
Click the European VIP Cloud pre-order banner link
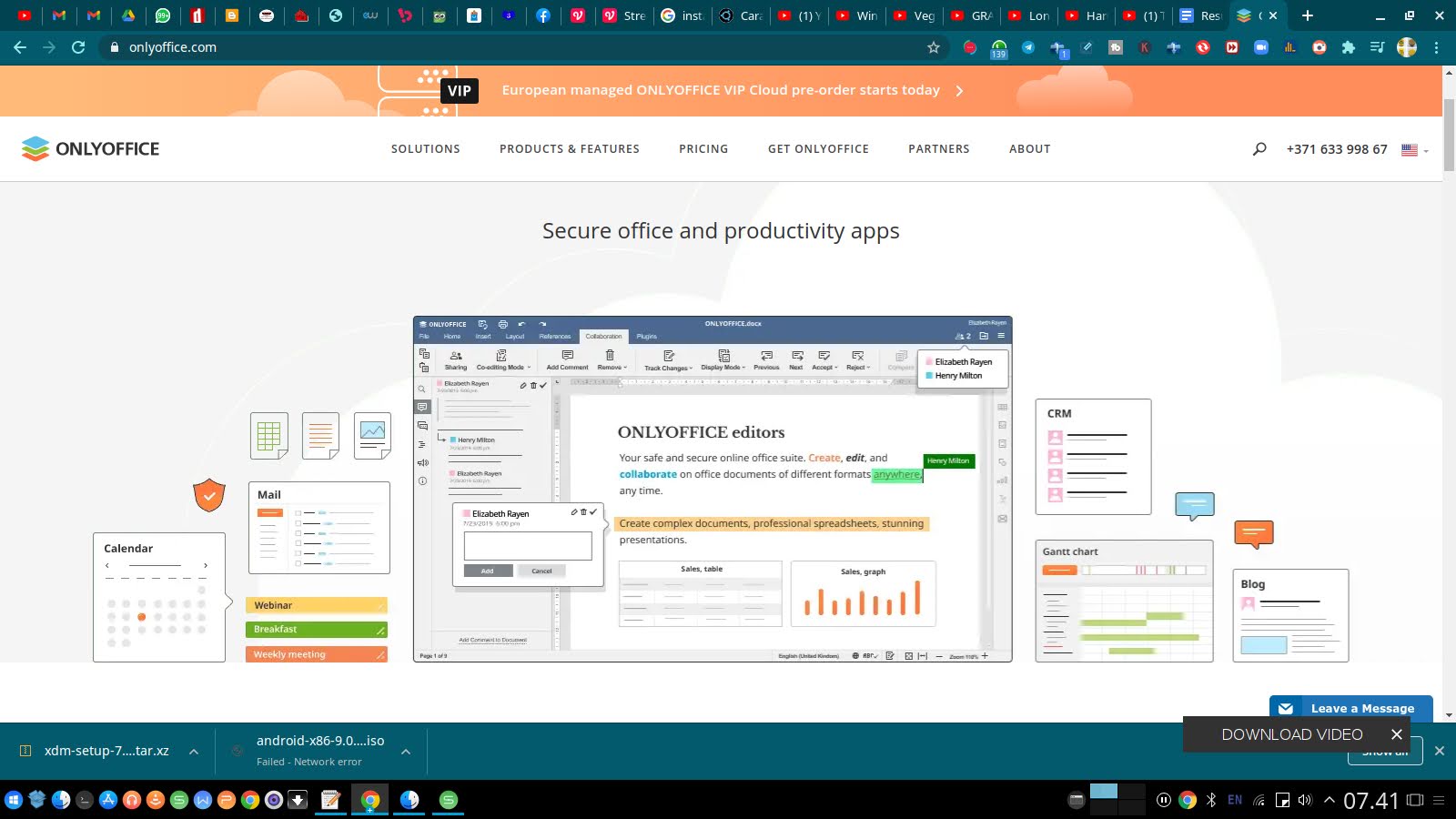coord(721,90)
